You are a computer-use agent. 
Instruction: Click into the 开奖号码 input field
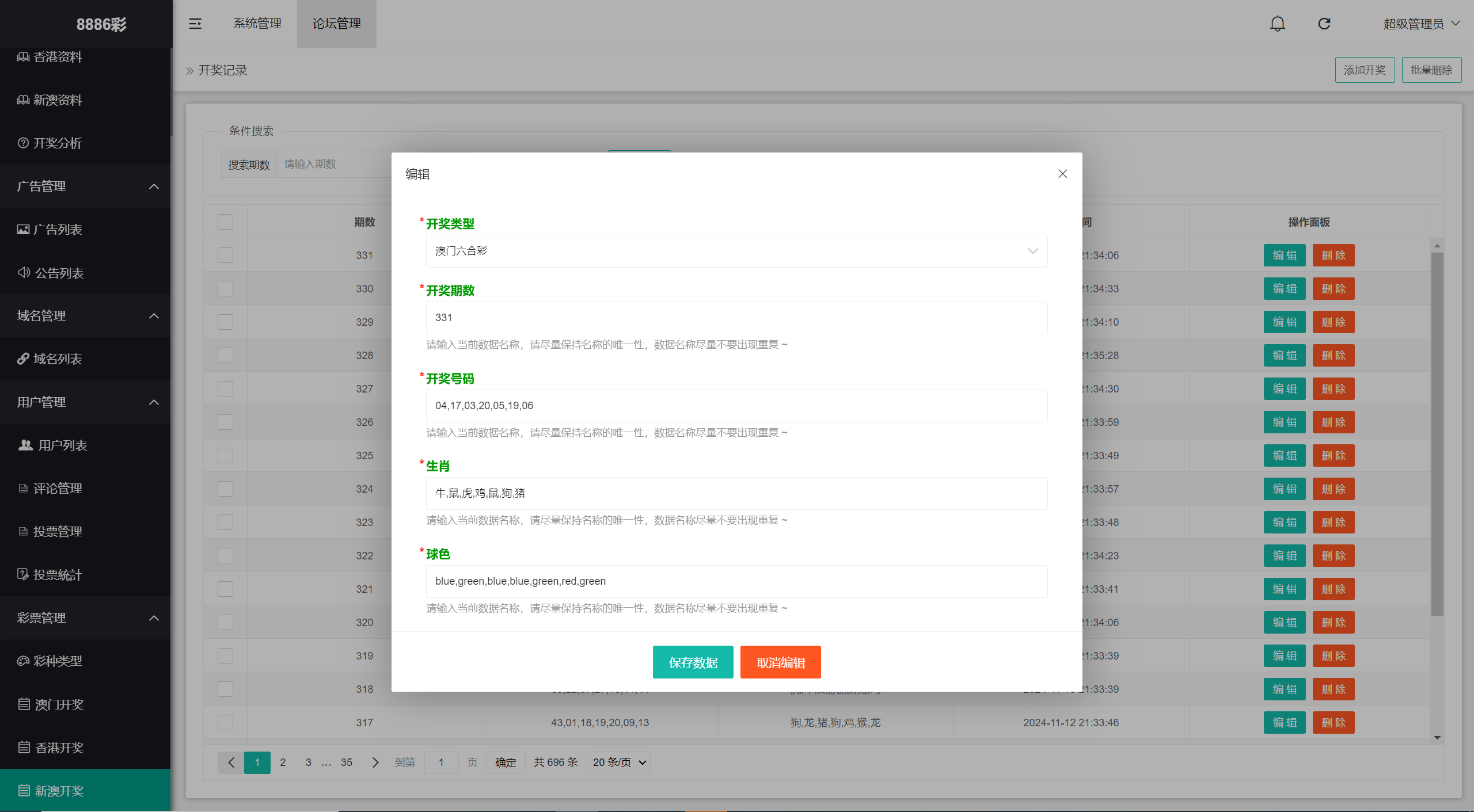(x=736, y=406)
